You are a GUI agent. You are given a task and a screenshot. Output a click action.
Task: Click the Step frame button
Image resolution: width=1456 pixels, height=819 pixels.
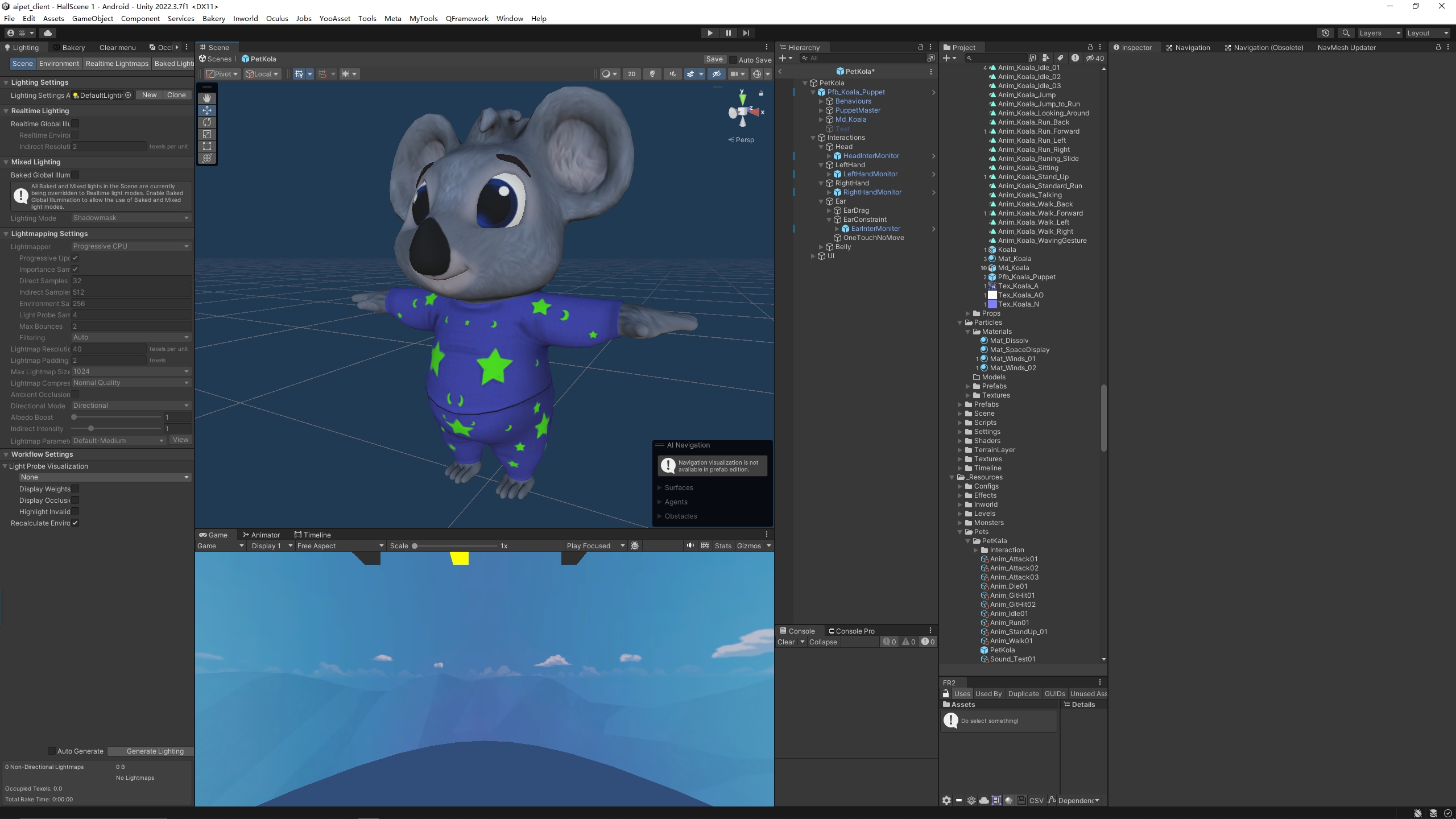[x=746, y=33]
